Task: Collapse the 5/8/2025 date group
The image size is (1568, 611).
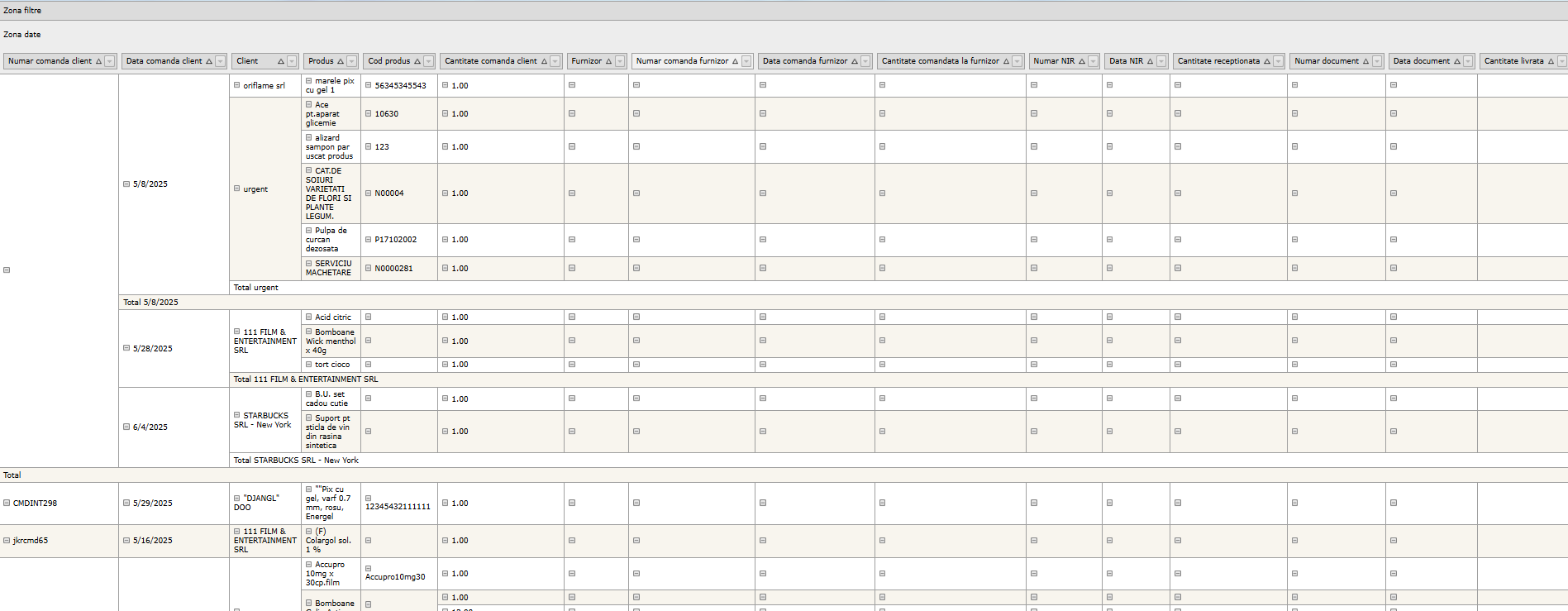Action: pos(126,184)
